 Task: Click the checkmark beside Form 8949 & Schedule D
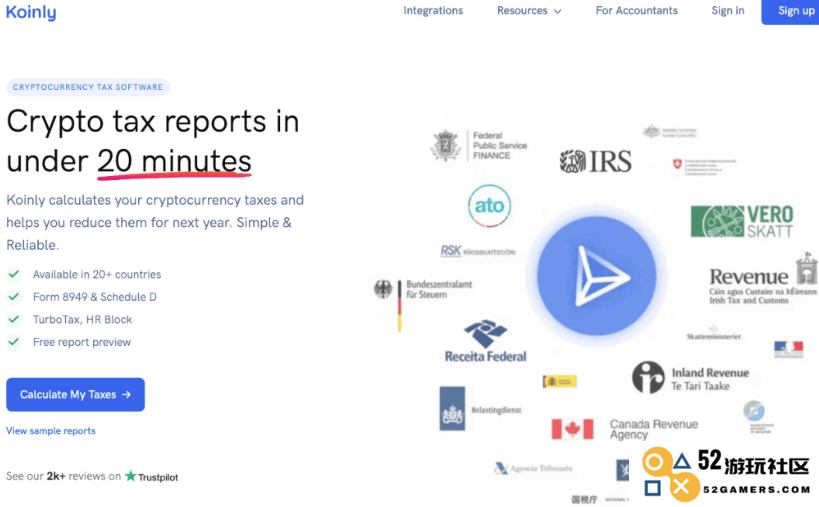pyautogui.click(x=14, y=297)
